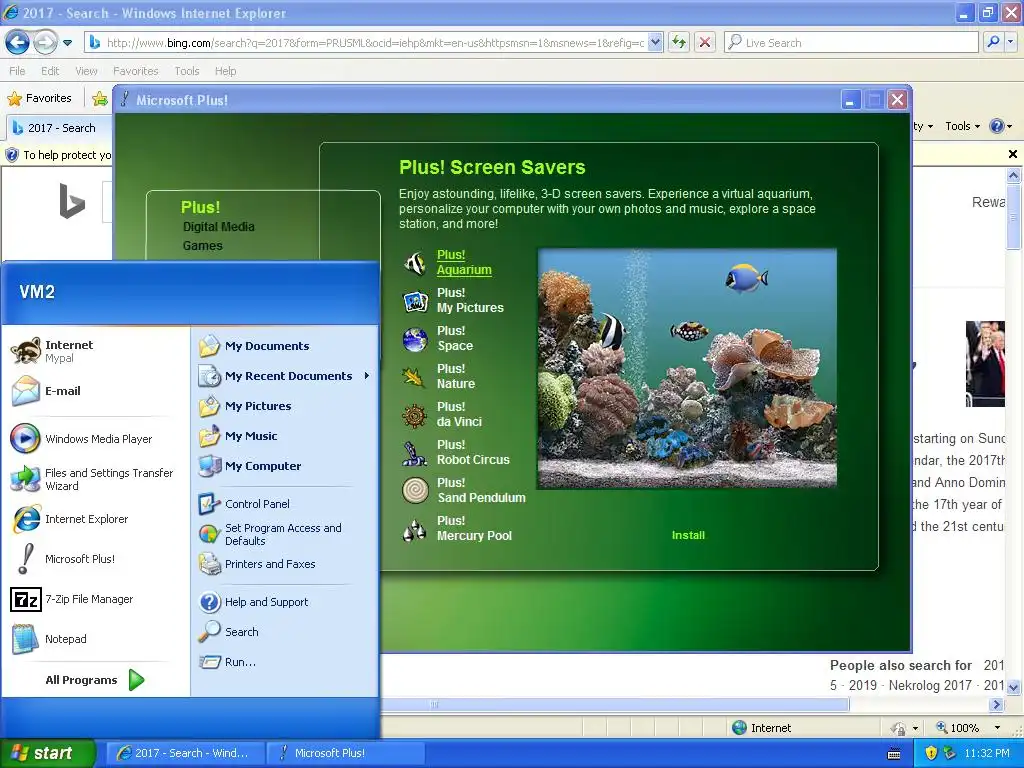This screenshot has height=768, width=1024.
Task: Open 7-Zip File Manager from Start menu
Action: click(x=95, y=599)
